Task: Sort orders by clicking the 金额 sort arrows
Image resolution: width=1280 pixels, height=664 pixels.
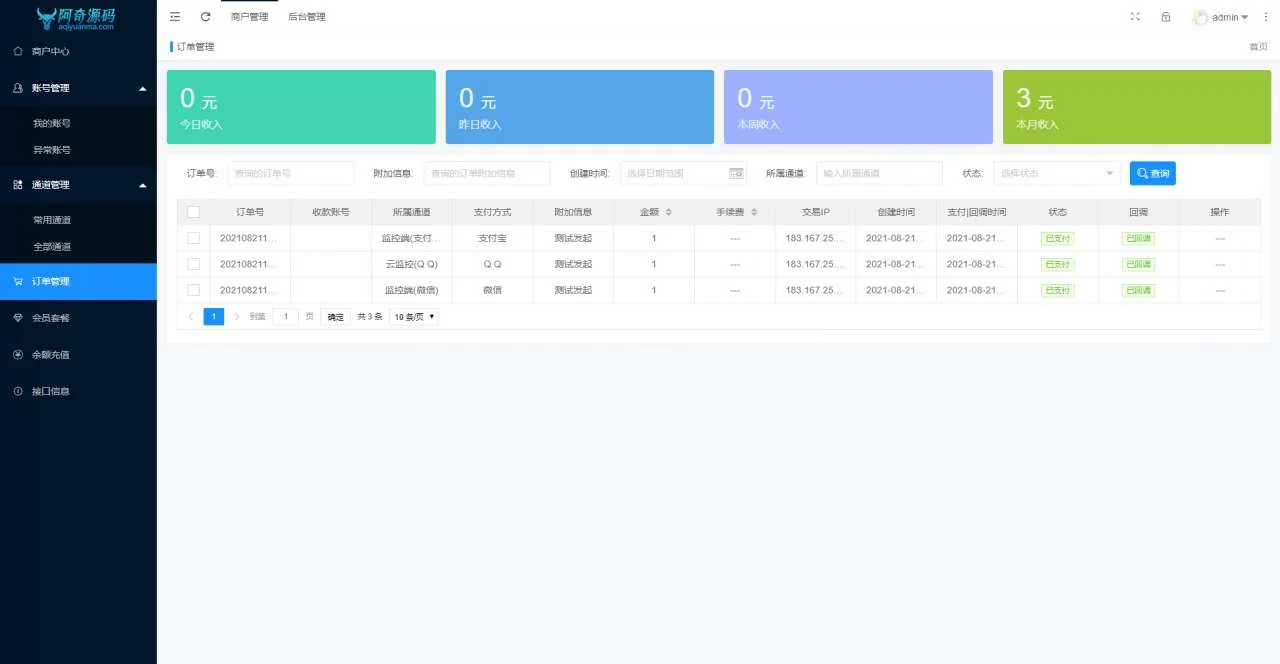Action: (667, 211)
